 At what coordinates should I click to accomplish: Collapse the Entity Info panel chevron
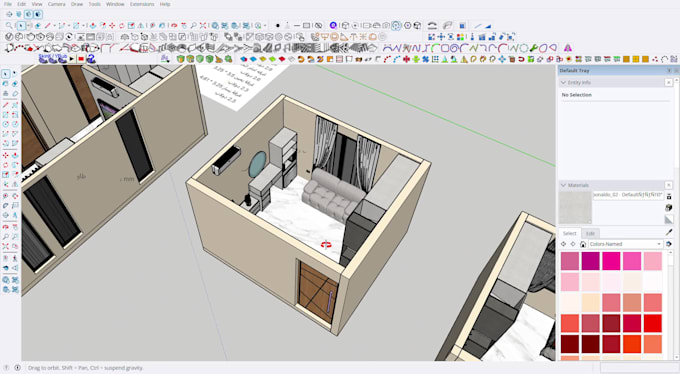[x=563, y=82]
